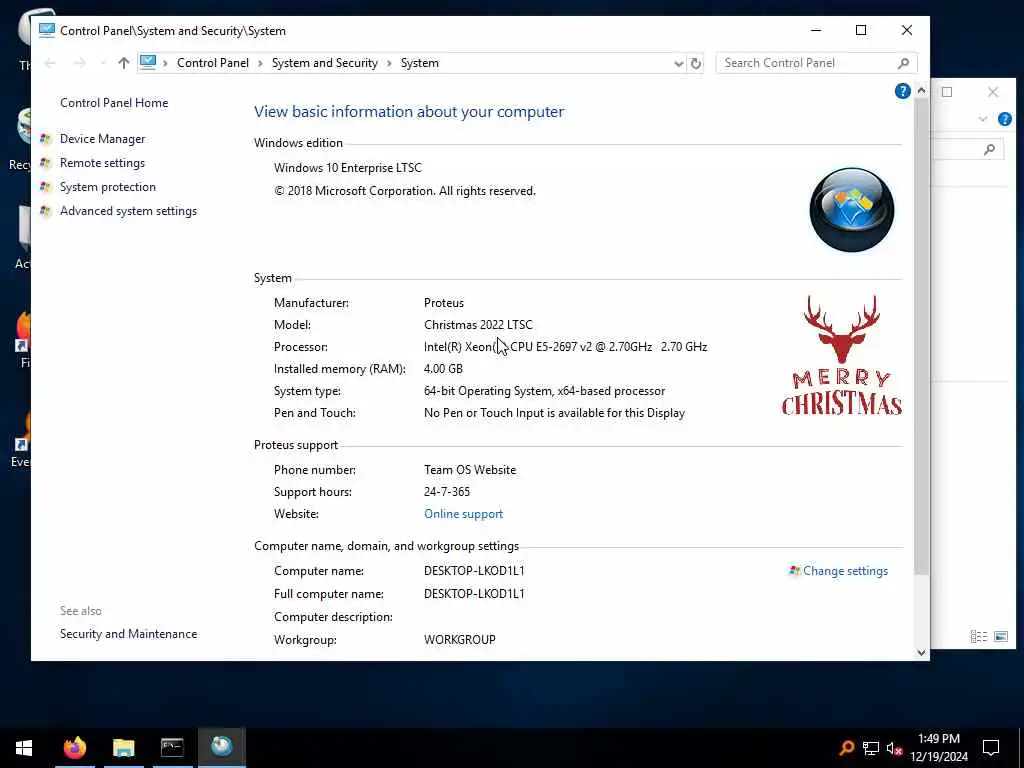Select the System and Security breadcrumb

click(x=325, y=63)
